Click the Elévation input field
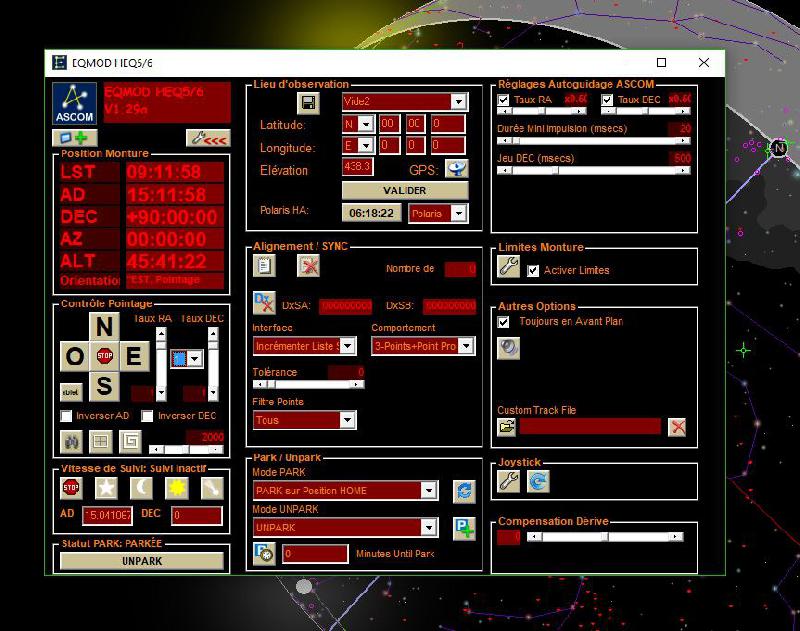The width and height of the screenshot is (800, 631). [x=357, y=166]
